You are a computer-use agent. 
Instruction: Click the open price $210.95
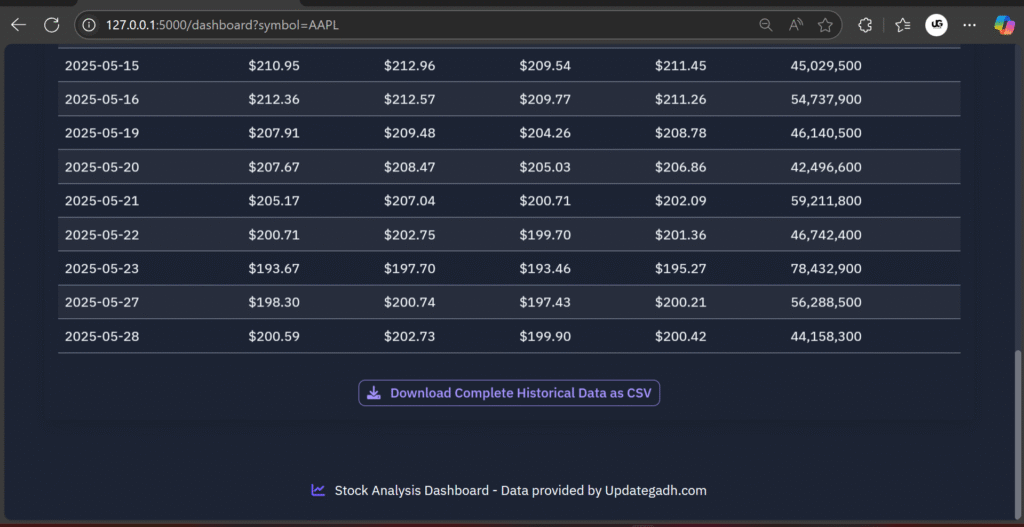(x=274, y=65)
